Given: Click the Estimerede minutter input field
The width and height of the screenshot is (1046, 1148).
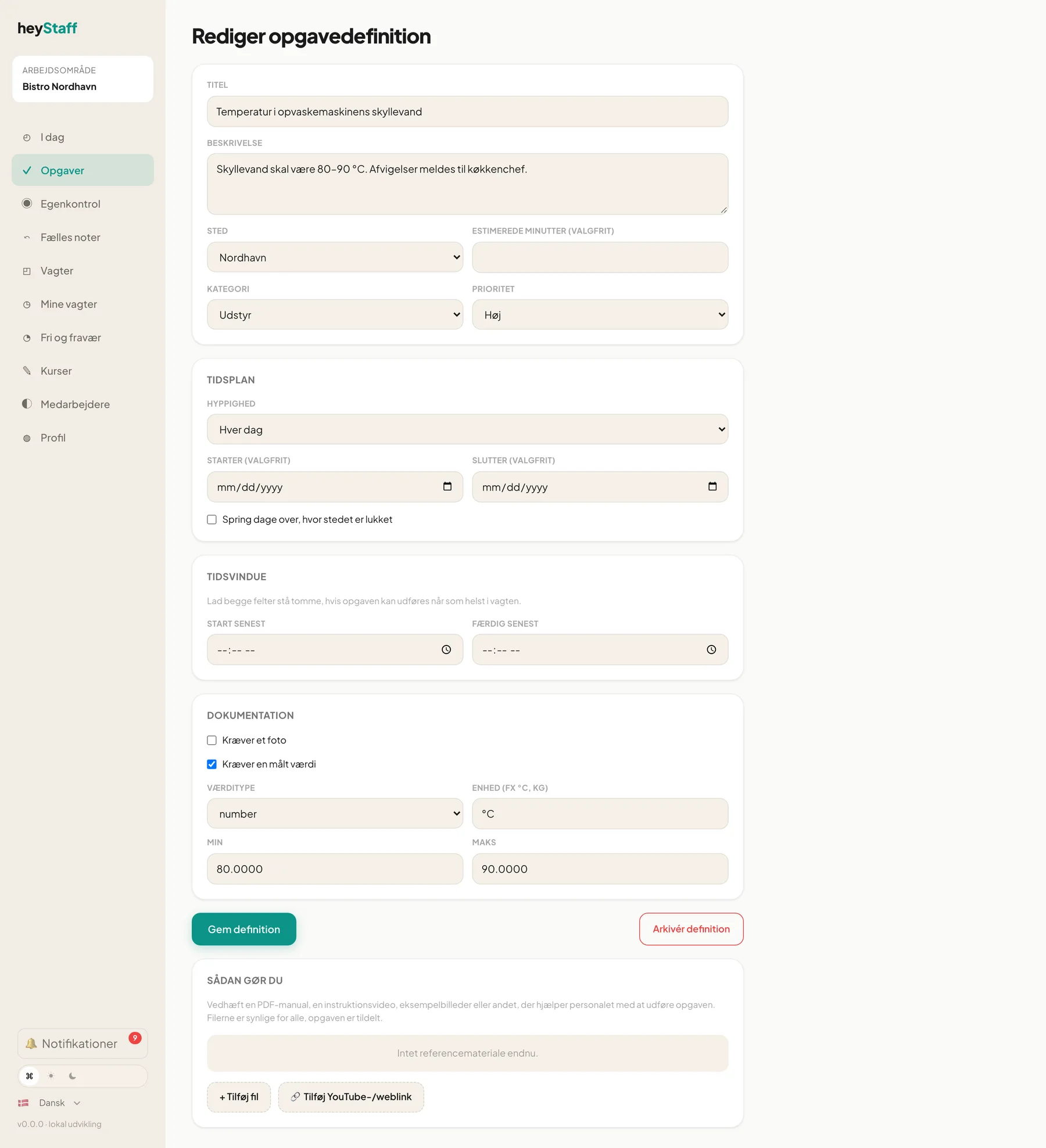Looking at the screenshot, I should point(600,257).
